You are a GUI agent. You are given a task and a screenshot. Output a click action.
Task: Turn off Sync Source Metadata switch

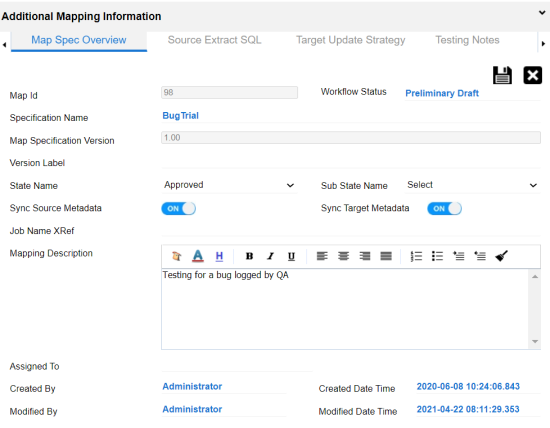tap(179, 208)
